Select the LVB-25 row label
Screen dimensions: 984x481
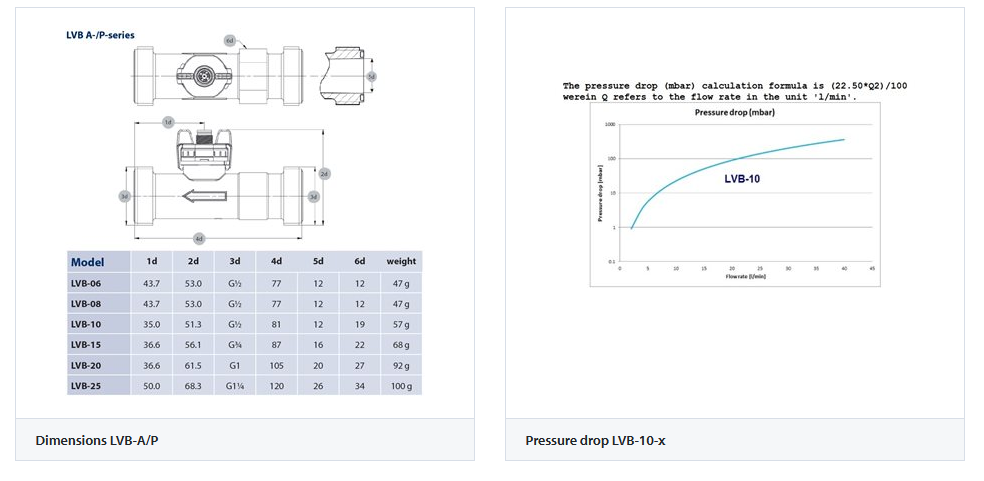pos(84,385)
